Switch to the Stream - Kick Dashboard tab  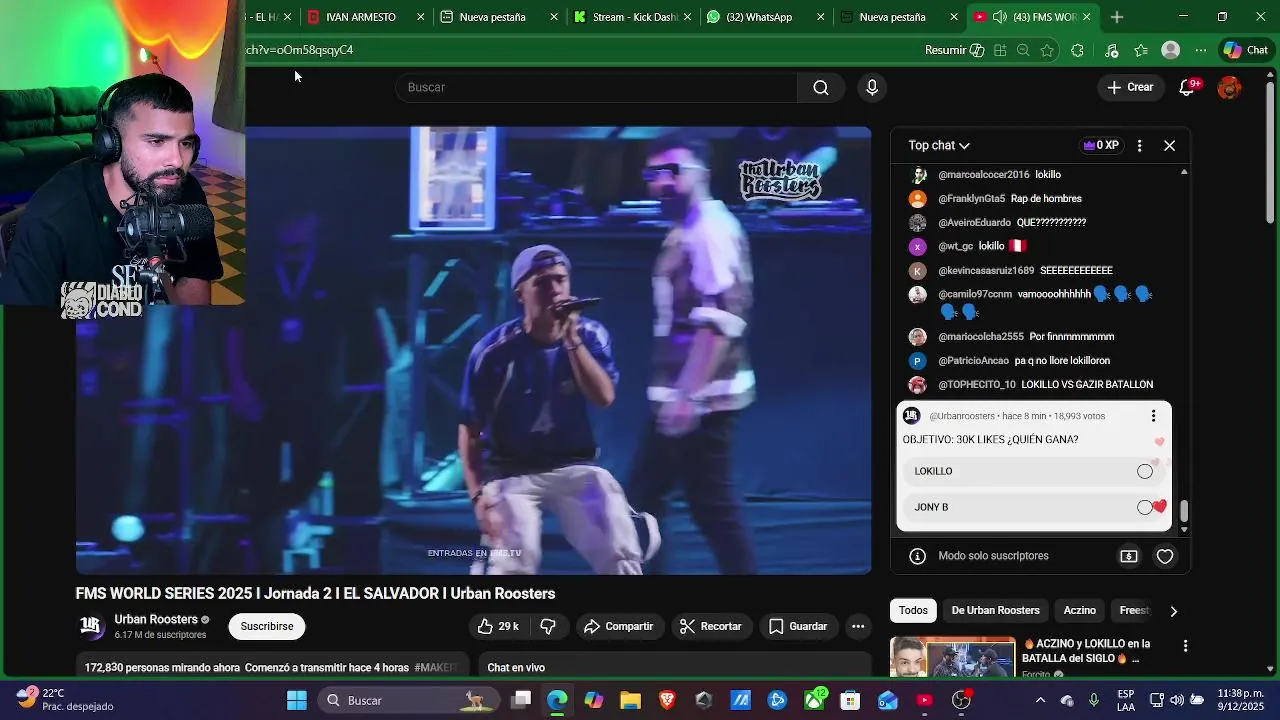click(x=632, y=17)
